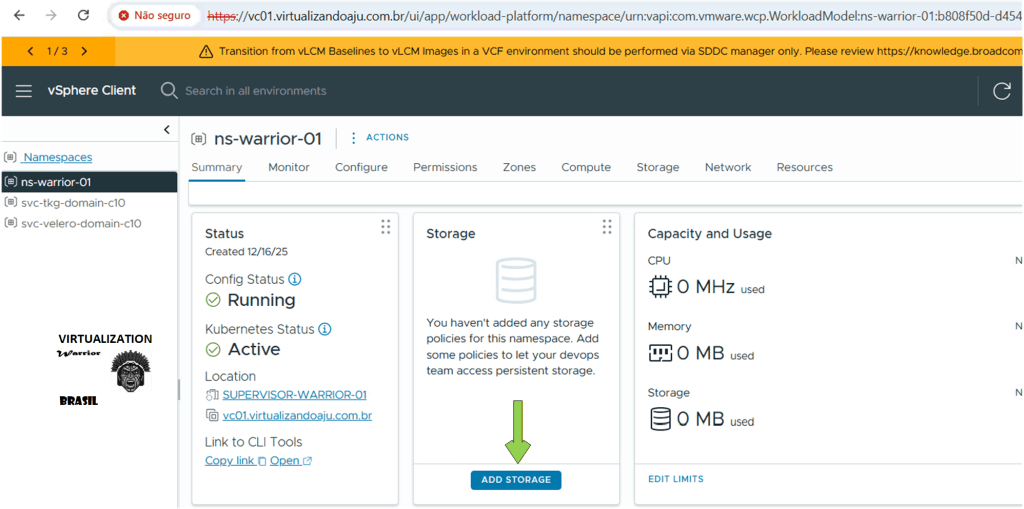This screenshot has width=1024, height=509.
Task: Select svc-velero-domain-c10 namespace in sidebar
Action: (x=80, y=224)
